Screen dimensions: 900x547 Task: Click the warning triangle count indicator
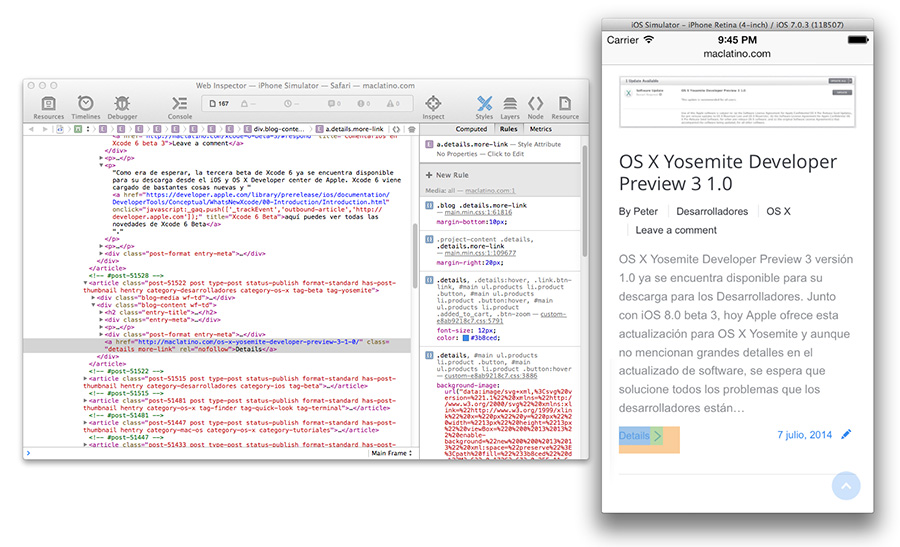(x=393, y=104)
